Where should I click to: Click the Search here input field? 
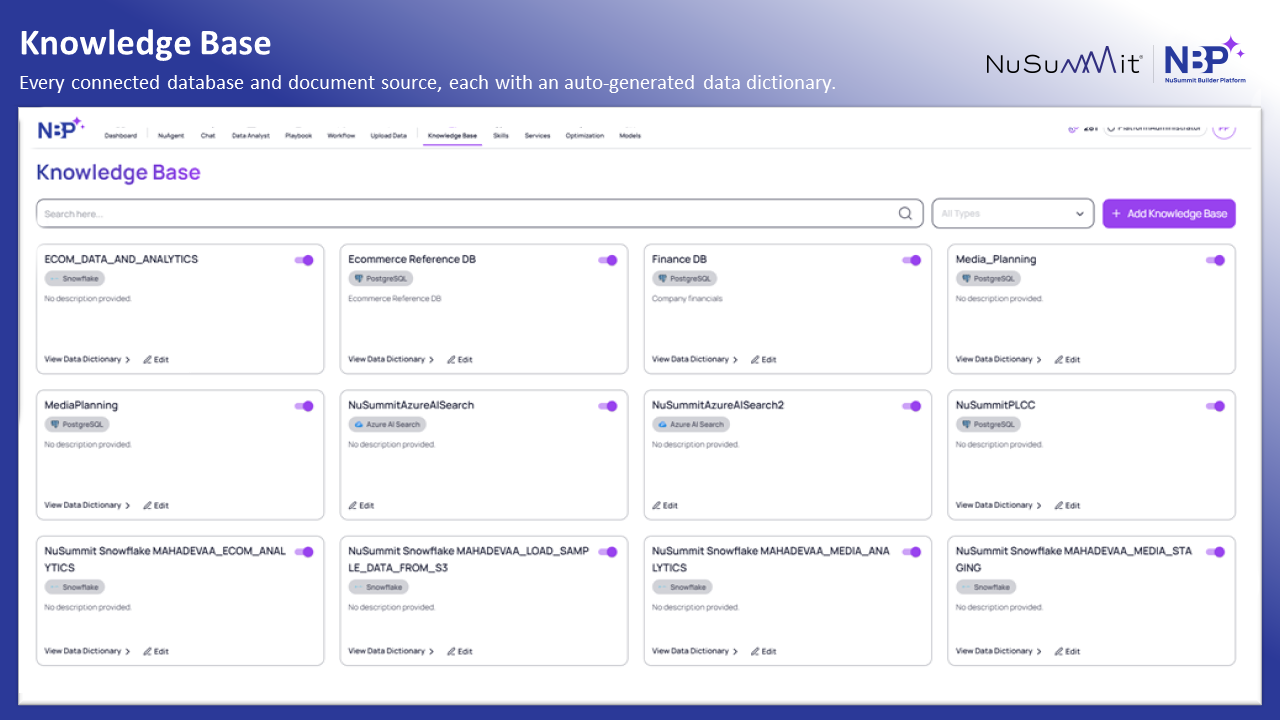[x=480, y=213]
